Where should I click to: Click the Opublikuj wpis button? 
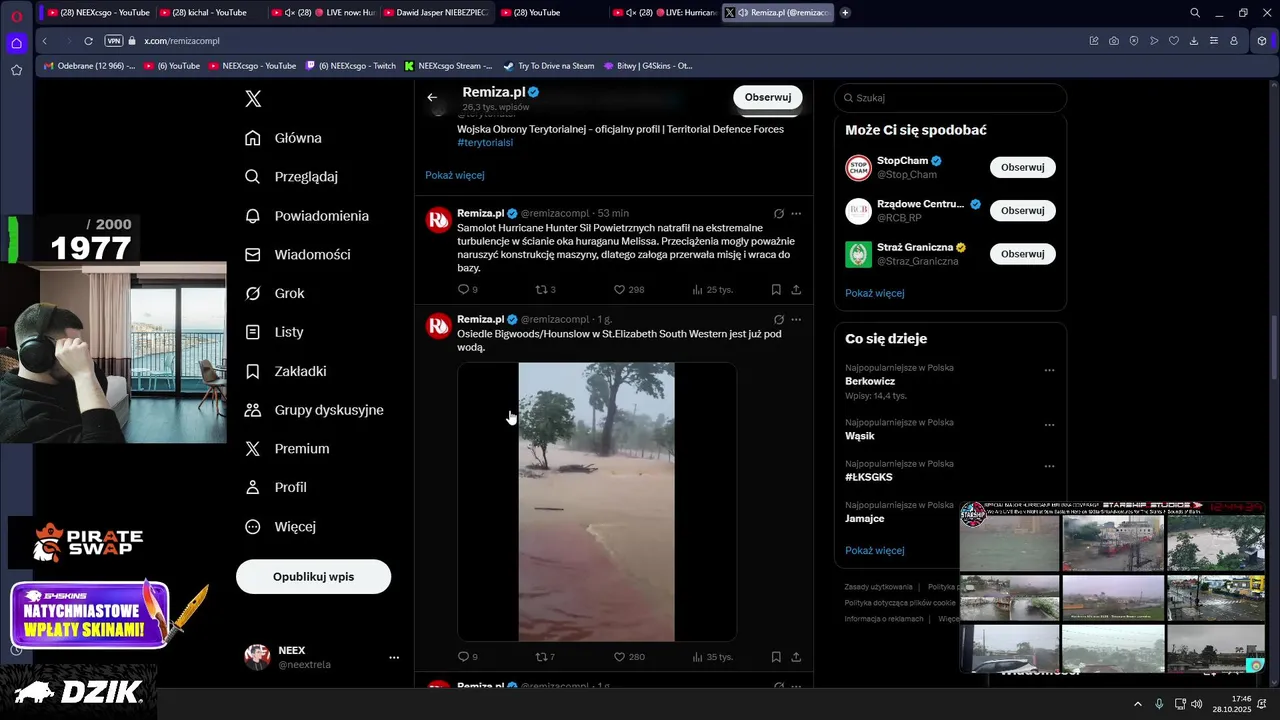pos(313,577)
